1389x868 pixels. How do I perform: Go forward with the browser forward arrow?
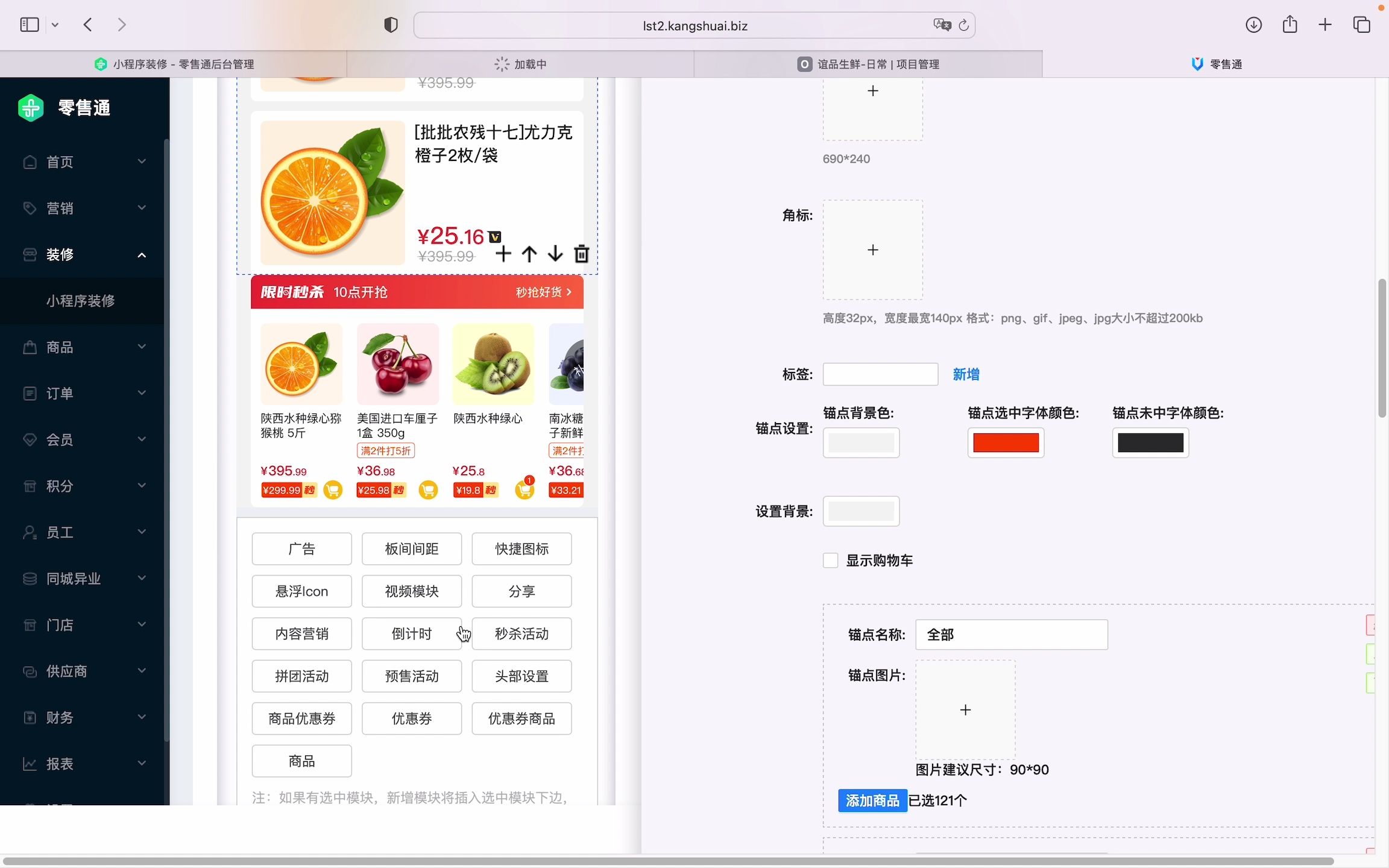tap(122, 25)
